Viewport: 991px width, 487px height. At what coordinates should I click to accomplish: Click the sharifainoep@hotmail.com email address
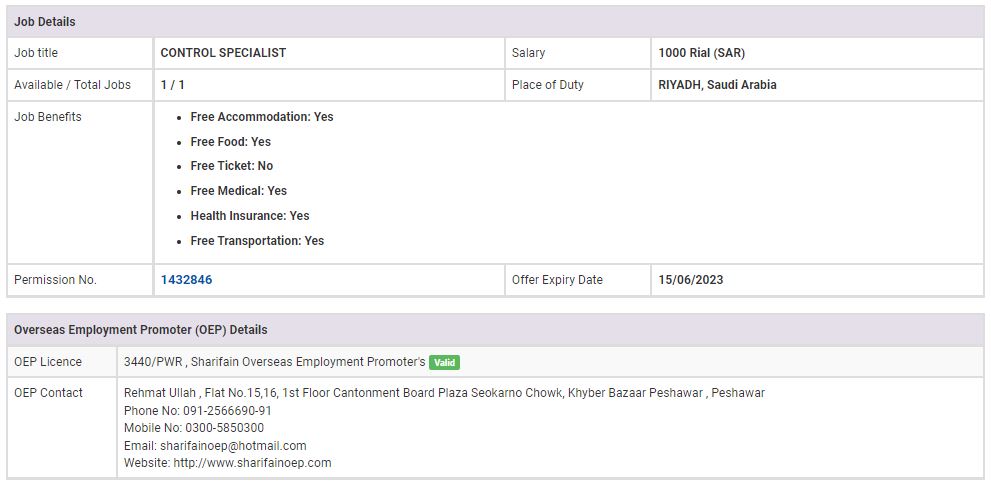pyautogui.click(x=233, y=446)
